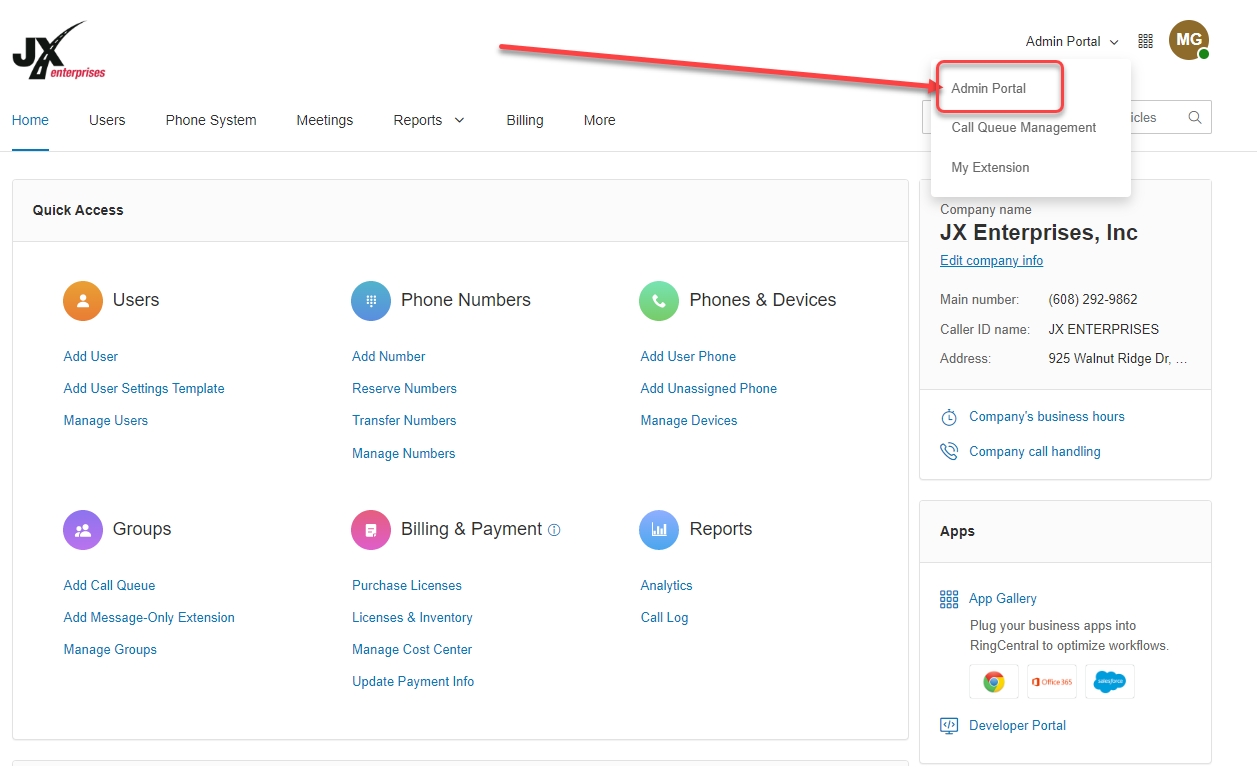This screenshot has width=1257, height=766.
Task: Open the Salesforce app tile
Action: click(x=1110, y=681)
